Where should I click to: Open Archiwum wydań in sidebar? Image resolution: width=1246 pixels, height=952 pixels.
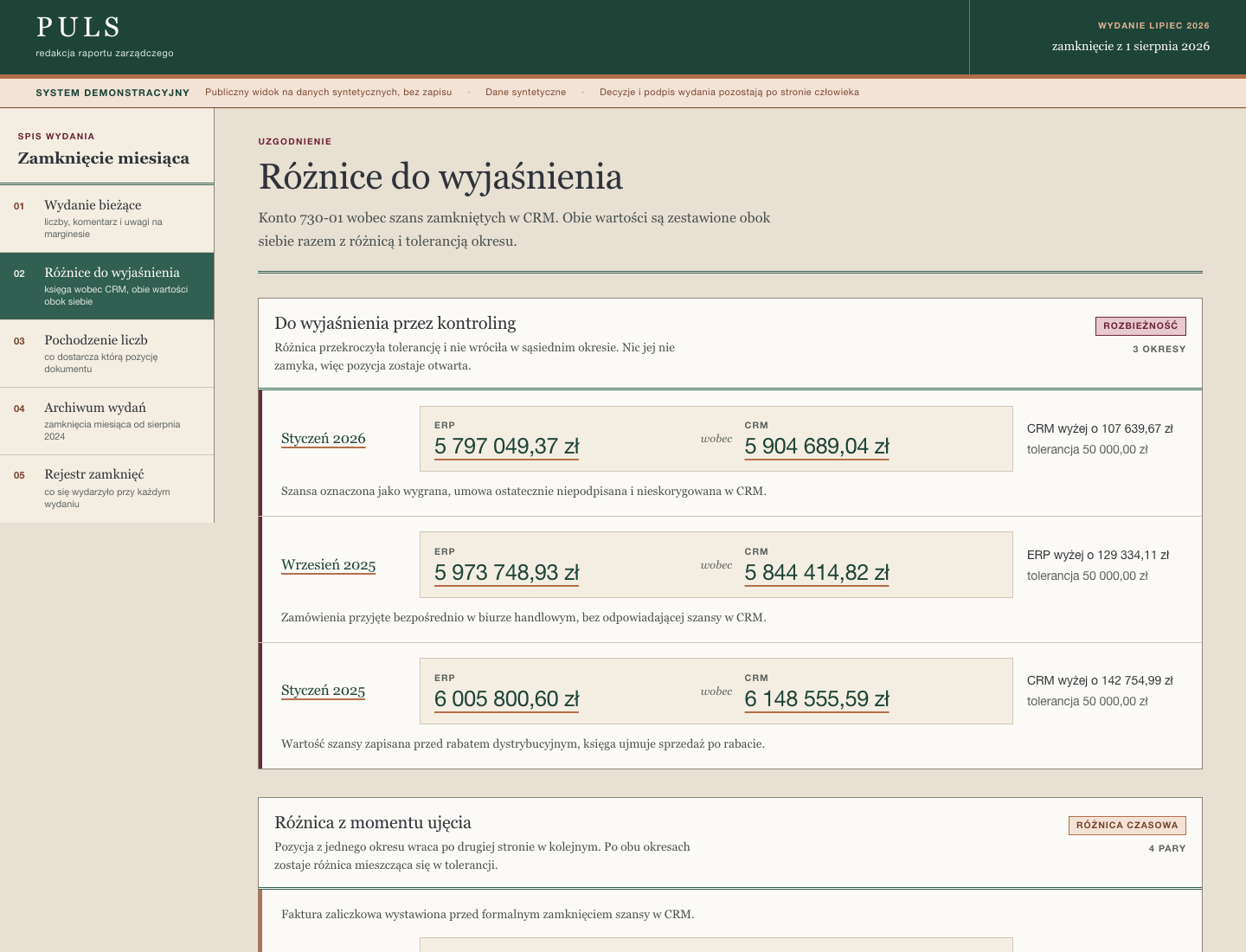(107, 421)
